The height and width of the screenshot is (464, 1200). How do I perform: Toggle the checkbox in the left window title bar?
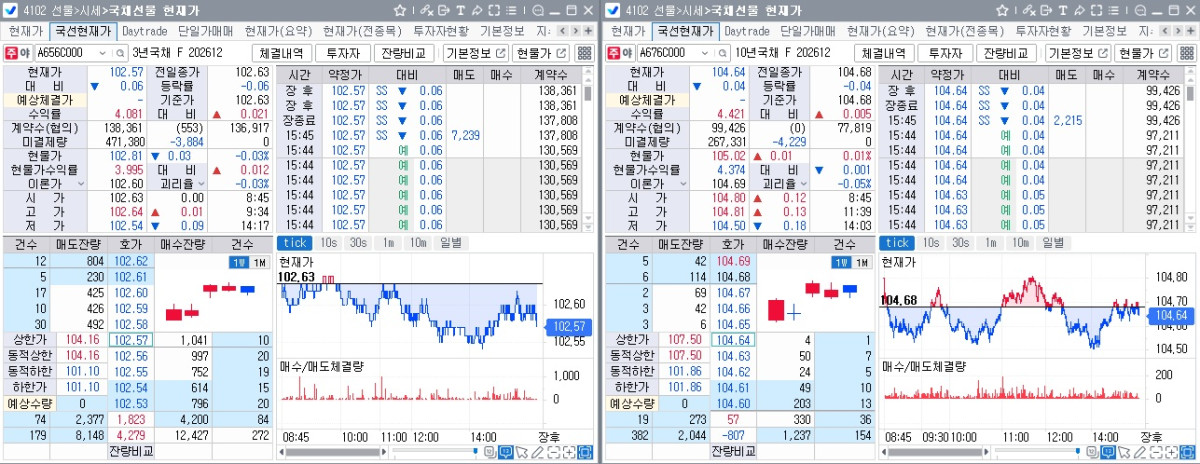click(x=9, y=10)
